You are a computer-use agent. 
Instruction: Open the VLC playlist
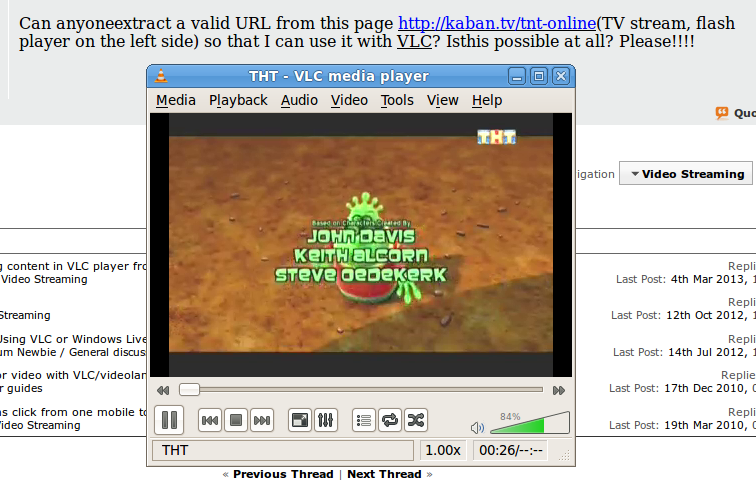[x=364, y=420]
